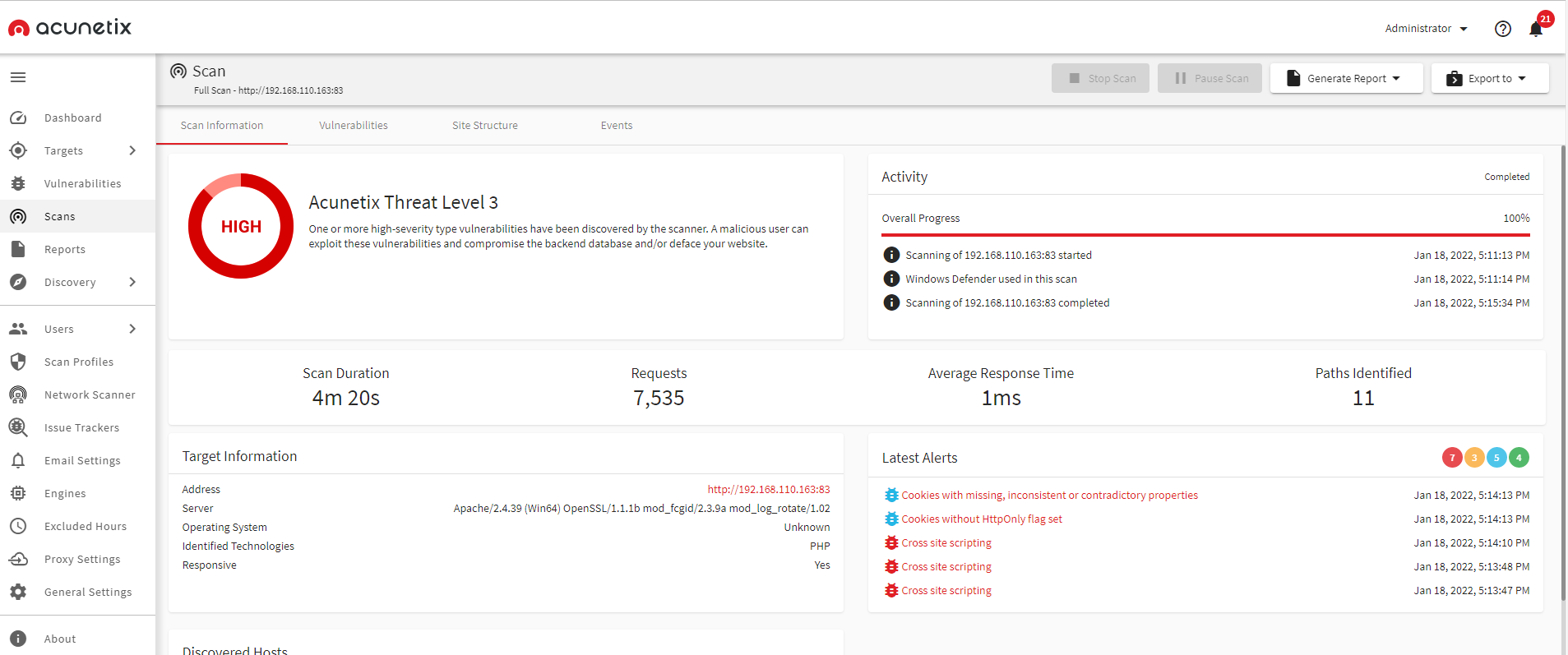Open the help question mark icon

[1503, 29]
